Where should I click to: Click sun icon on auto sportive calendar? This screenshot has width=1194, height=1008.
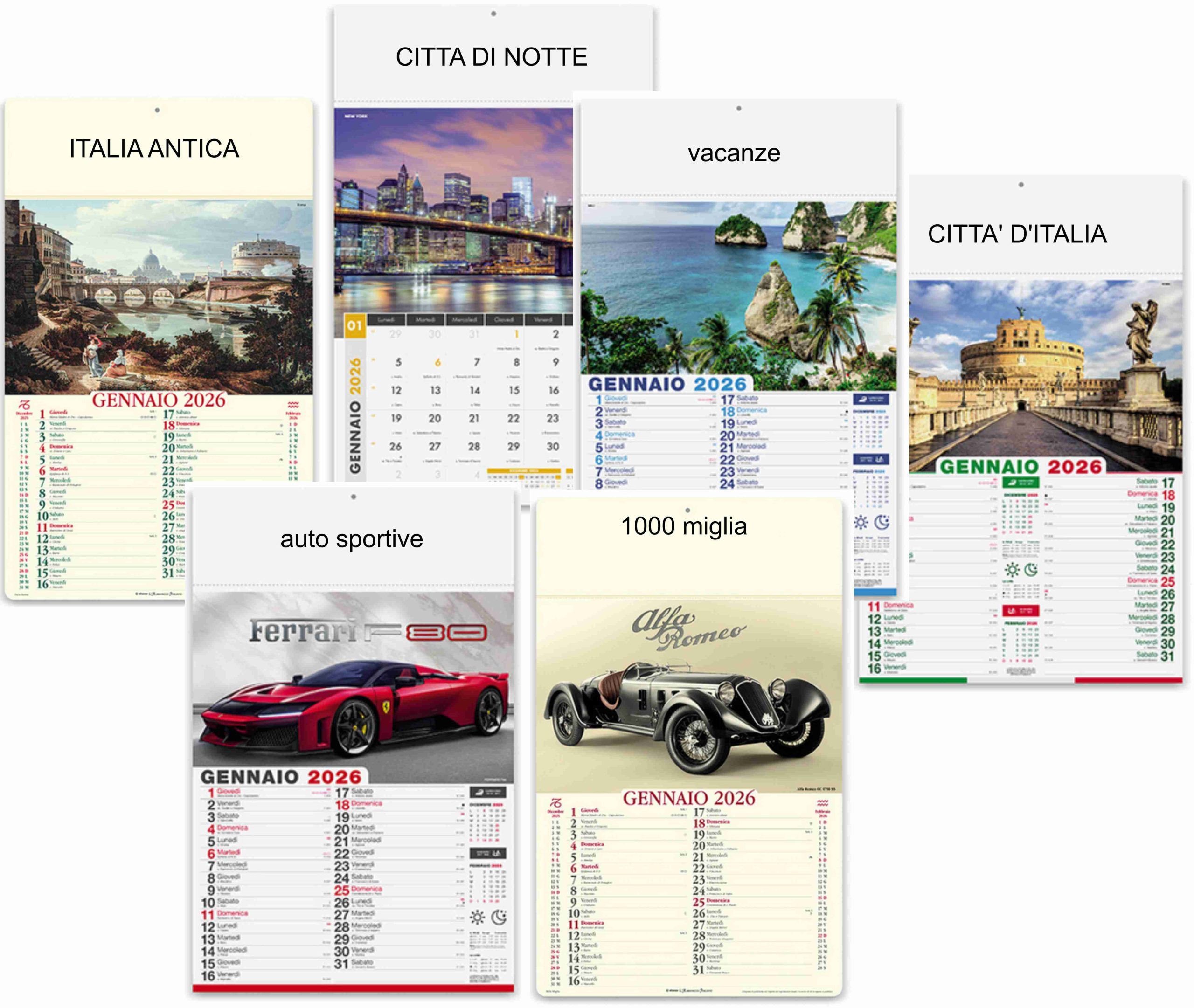[x=477, y=918]
